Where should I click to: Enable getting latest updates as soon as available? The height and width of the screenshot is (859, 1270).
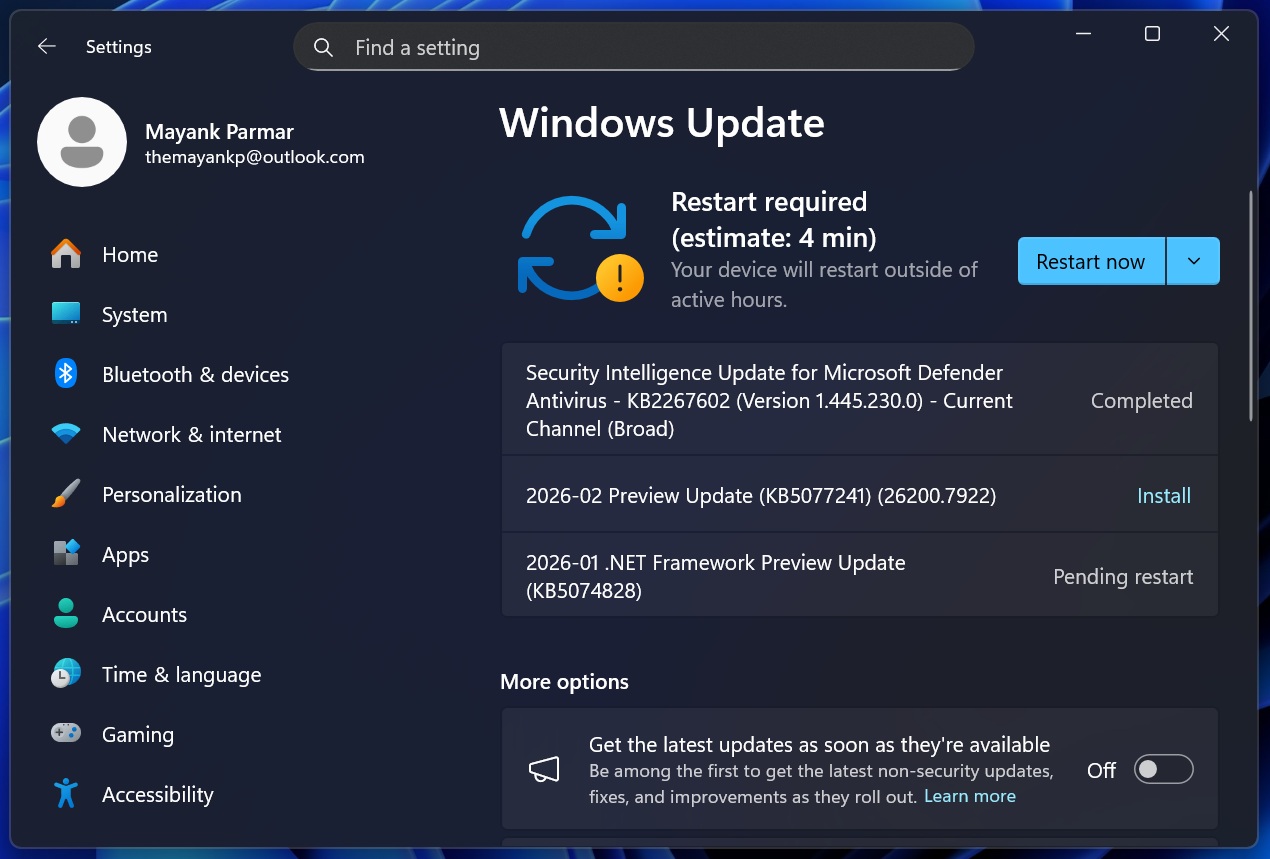tap(1163, 769)
